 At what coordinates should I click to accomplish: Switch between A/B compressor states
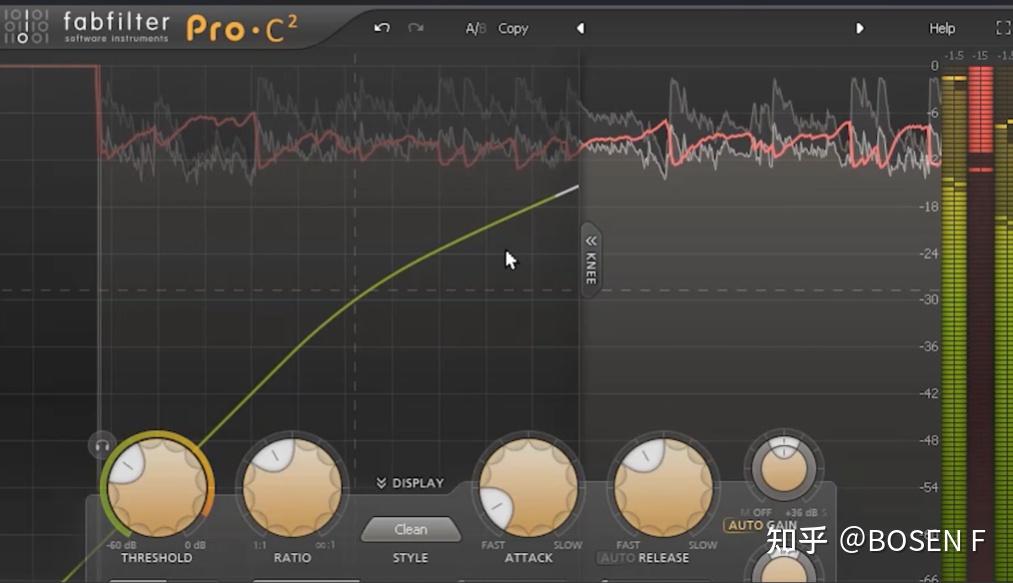coord(474,28)
